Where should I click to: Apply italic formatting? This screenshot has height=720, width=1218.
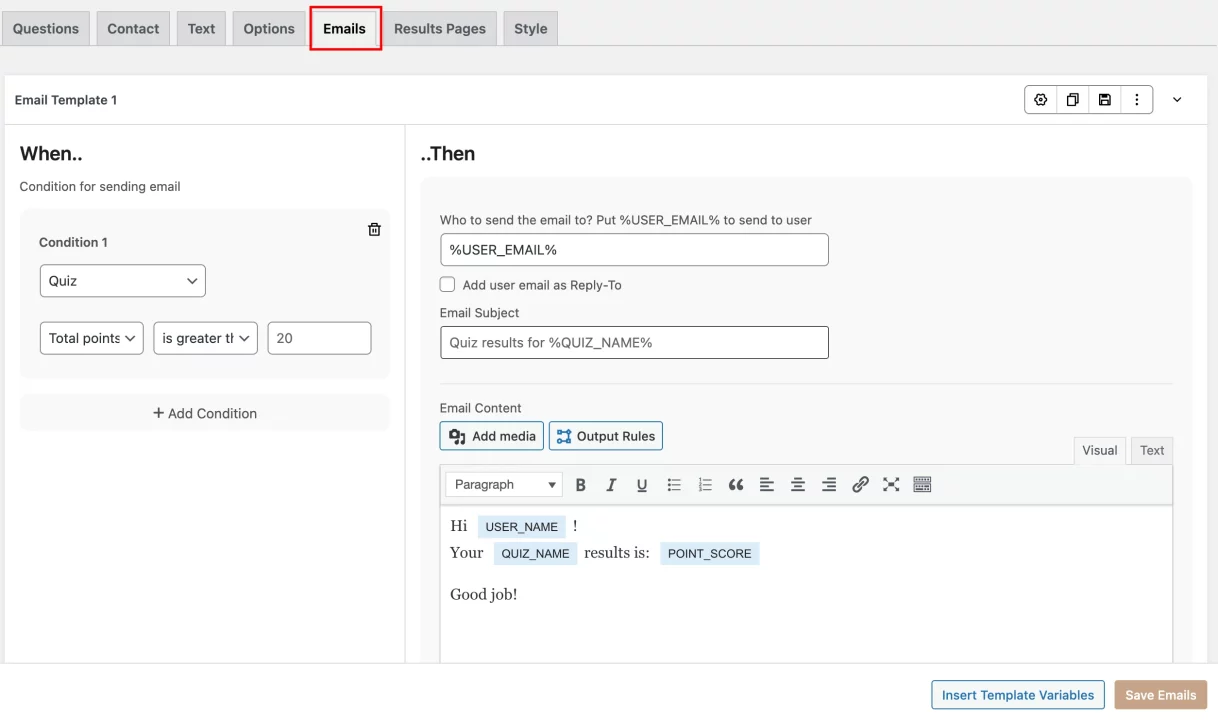tap(611, 484)
